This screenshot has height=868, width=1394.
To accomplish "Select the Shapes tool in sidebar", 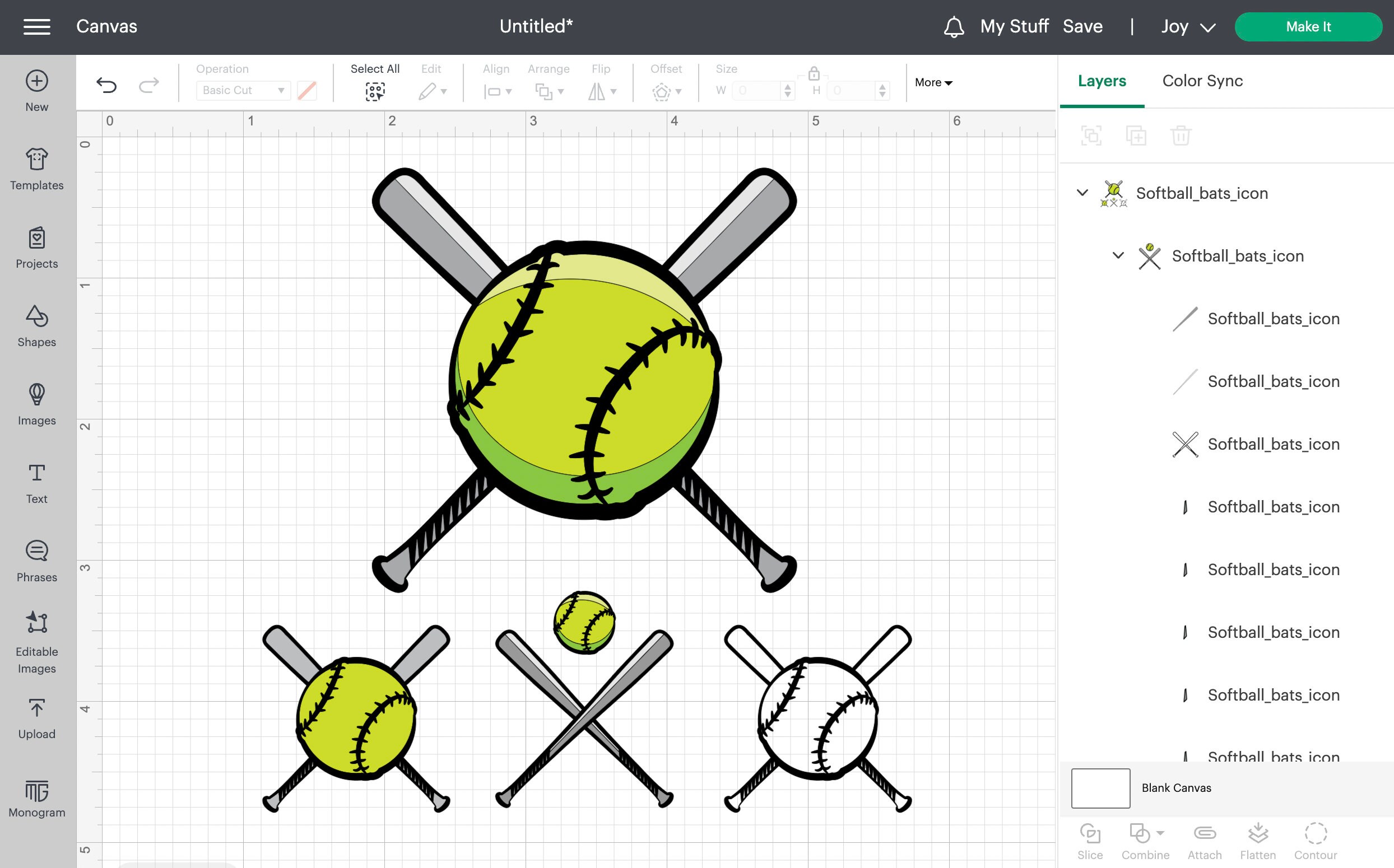I will pyautogui.click(x=36, y=327).
